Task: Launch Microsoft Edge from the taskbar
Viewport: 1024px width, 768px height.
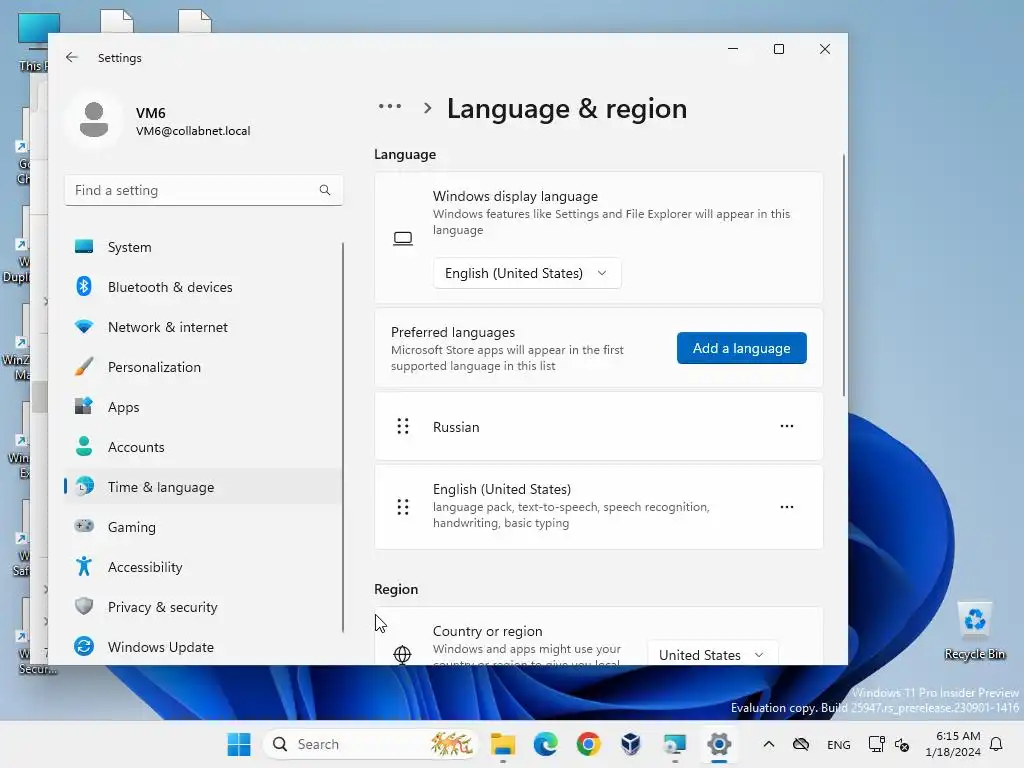Action: tap(545, 744)
